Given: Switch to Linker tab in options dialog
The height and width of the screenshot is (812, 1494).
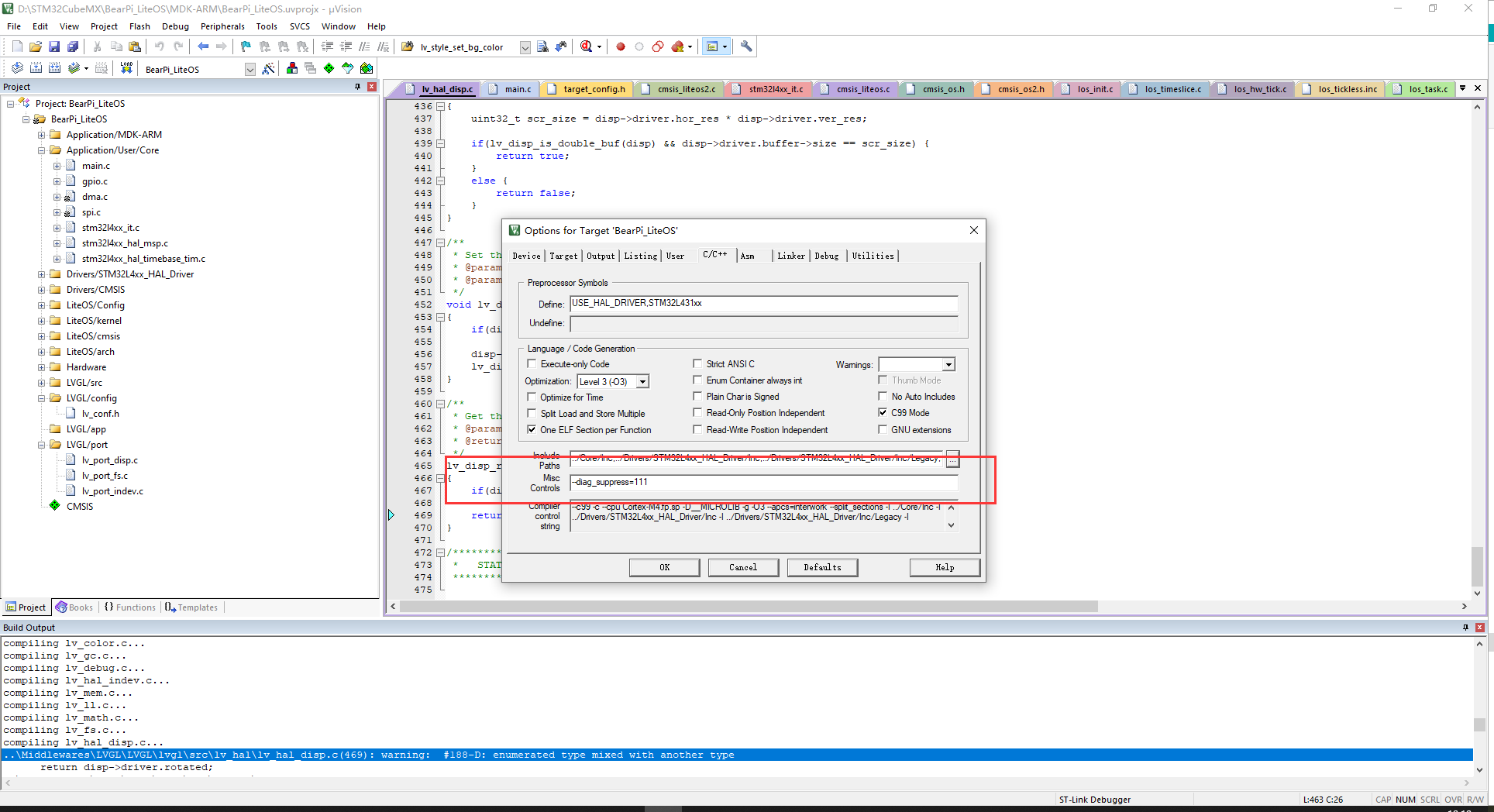Looking at the screenshot, I should (791, 256).
